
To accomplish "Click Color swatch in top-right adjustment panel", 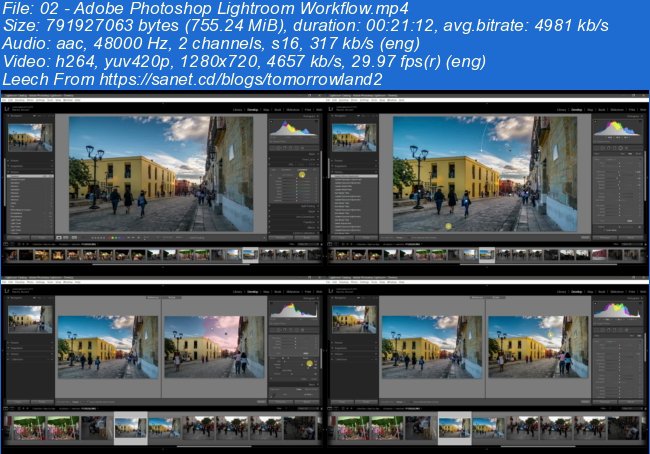I will 630,221.
